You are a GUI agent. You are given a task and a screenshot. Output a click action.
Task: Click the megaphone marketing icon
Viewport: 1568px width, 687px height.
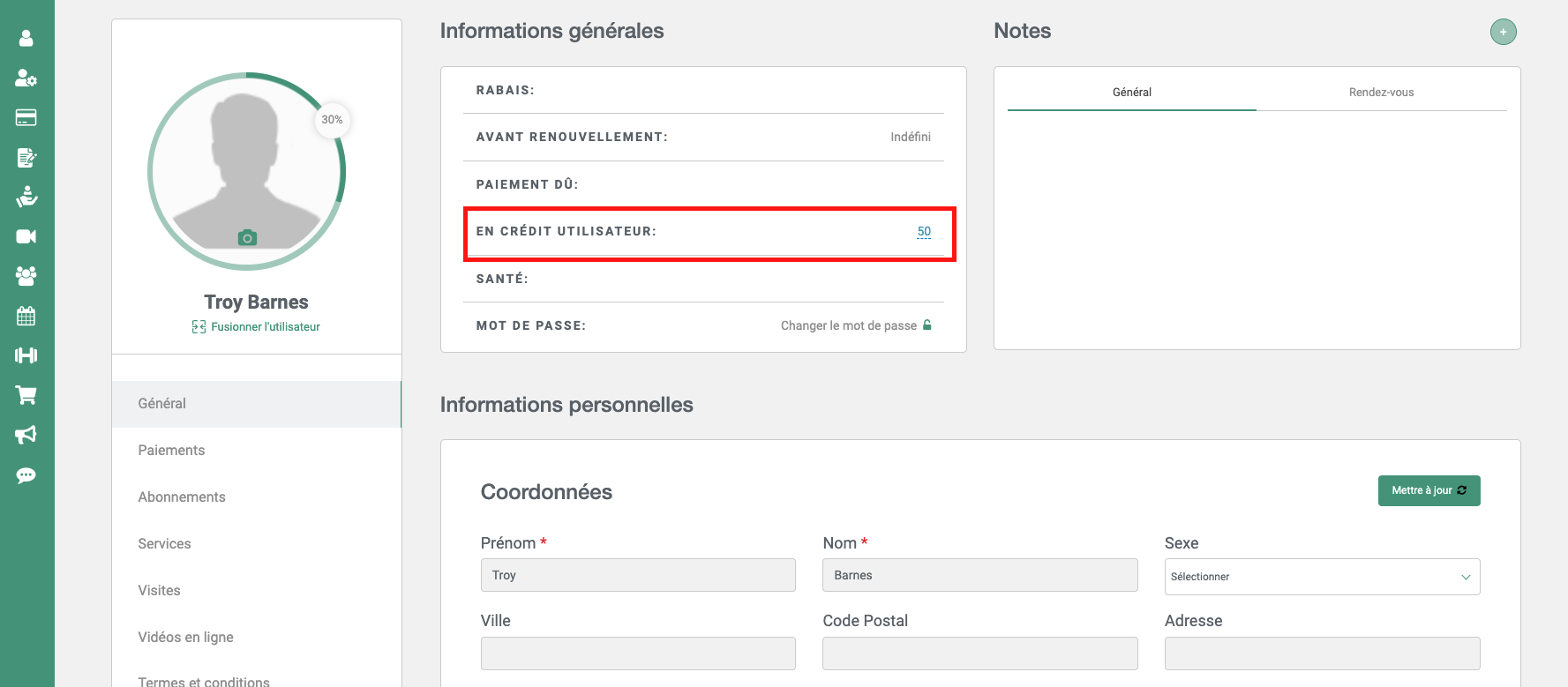coord(26,435)
